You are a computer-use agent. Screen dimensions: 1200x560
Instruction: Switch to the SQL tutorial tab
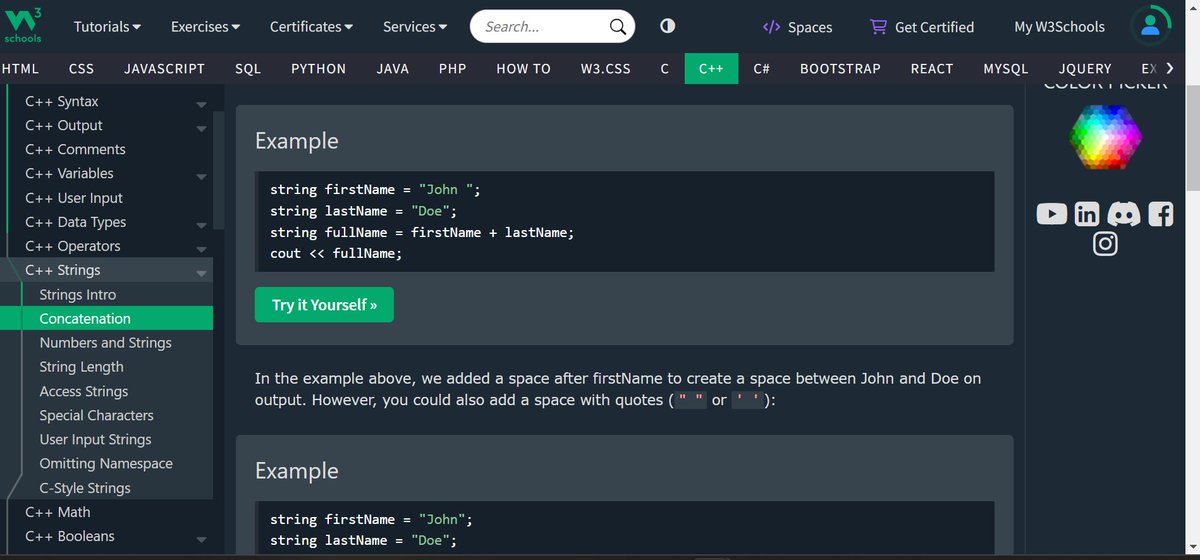pyautogui.click(x=248, y=68)
